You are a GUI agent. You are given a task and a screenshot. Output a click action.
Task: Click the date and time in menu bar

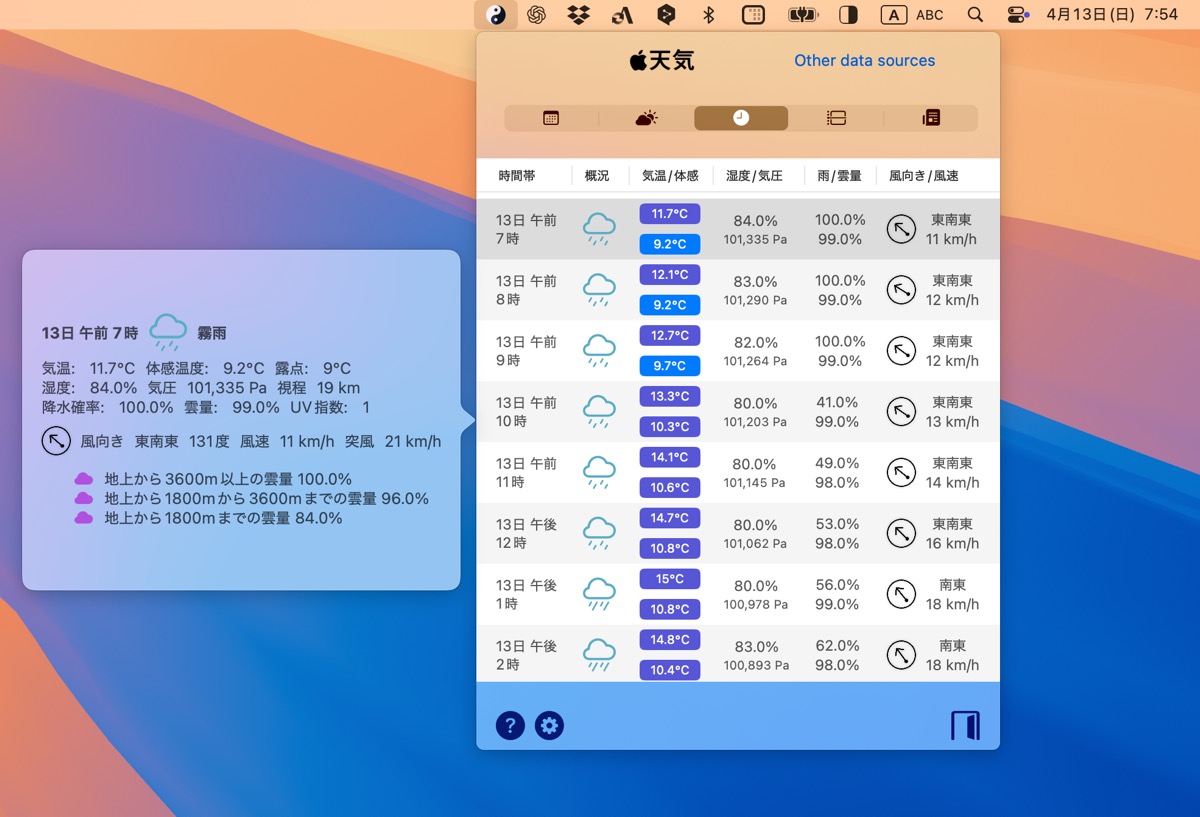tap(1112, 15)
